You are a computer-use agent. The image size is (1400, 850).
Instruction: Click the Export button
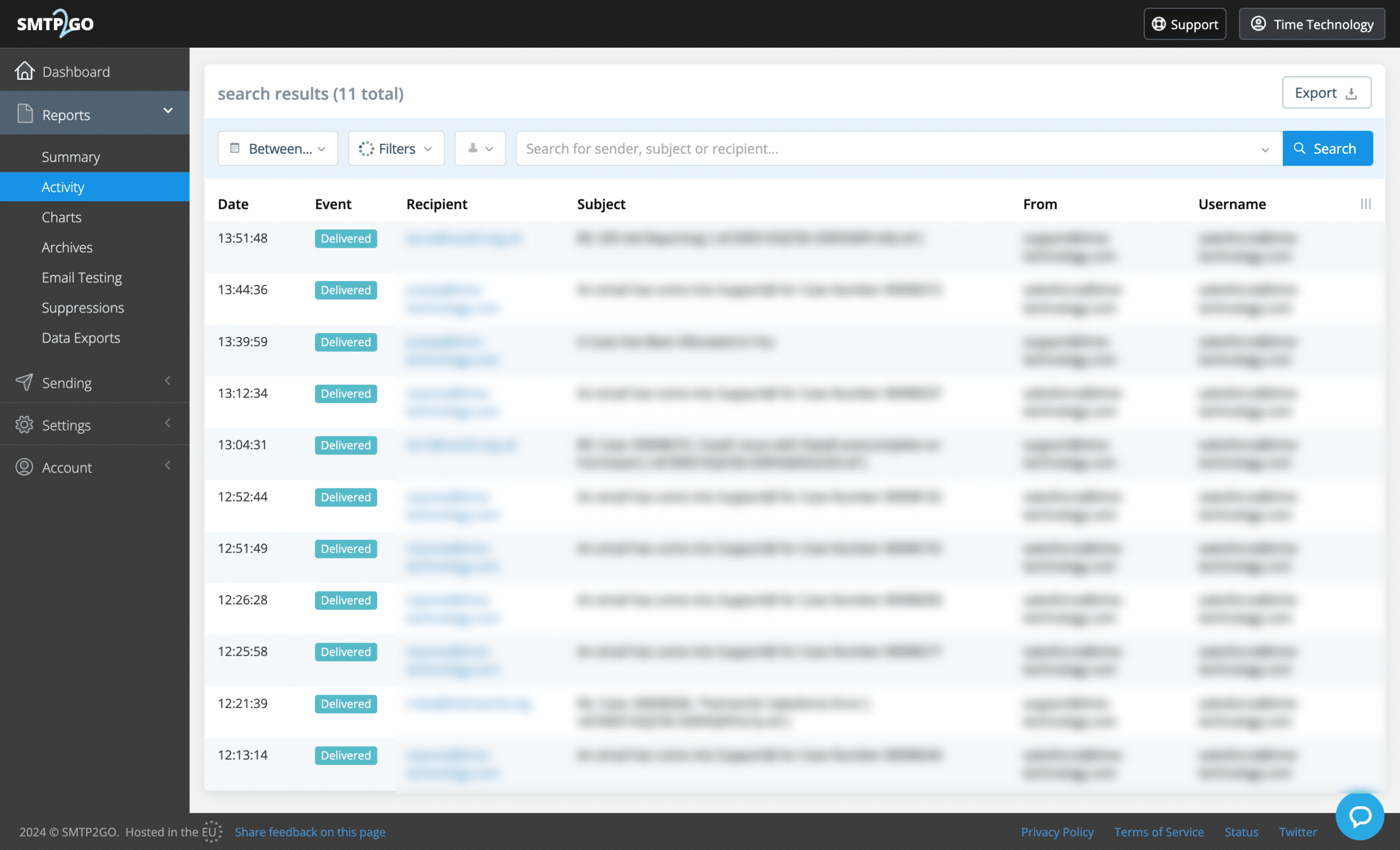pyautogui.click(x=1326, y=92)
